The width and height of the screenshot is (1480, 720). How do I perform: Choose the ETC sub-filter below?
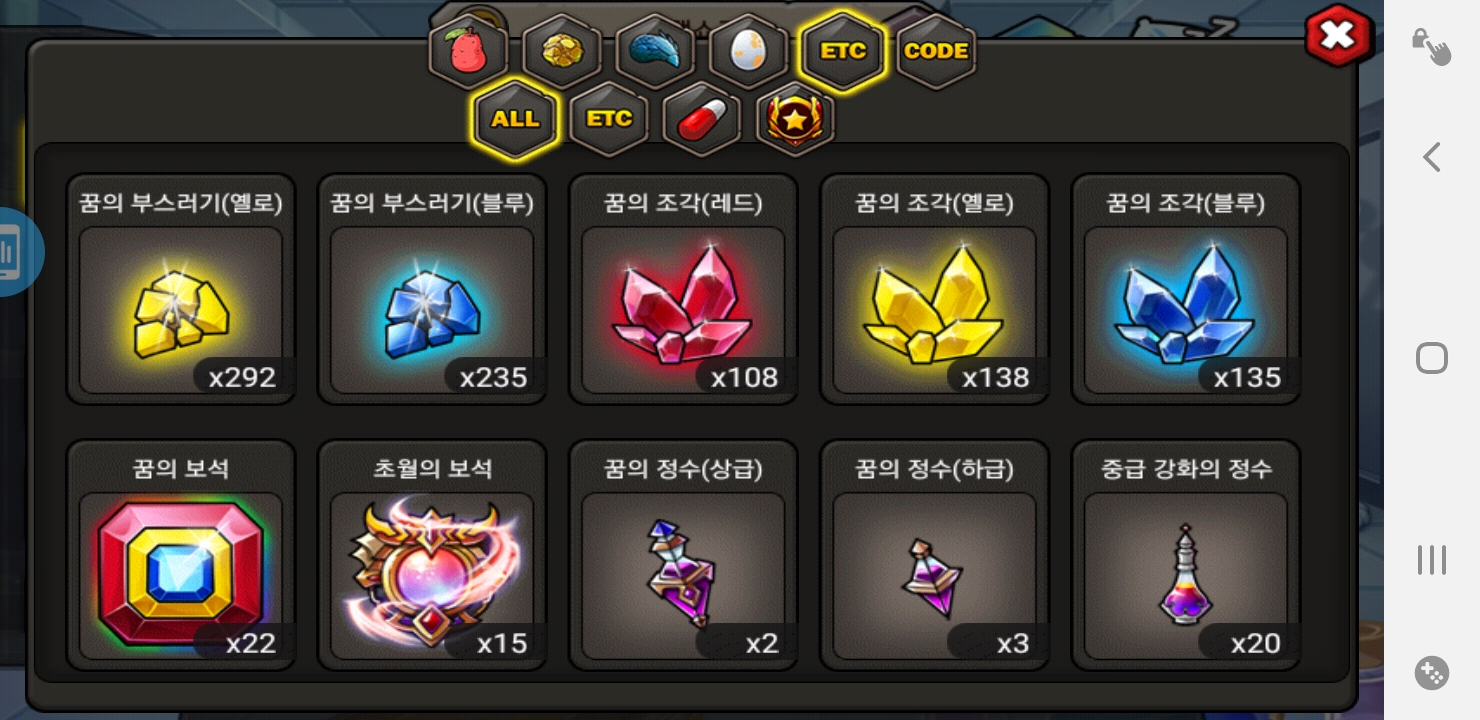click(x=609, y=119)
